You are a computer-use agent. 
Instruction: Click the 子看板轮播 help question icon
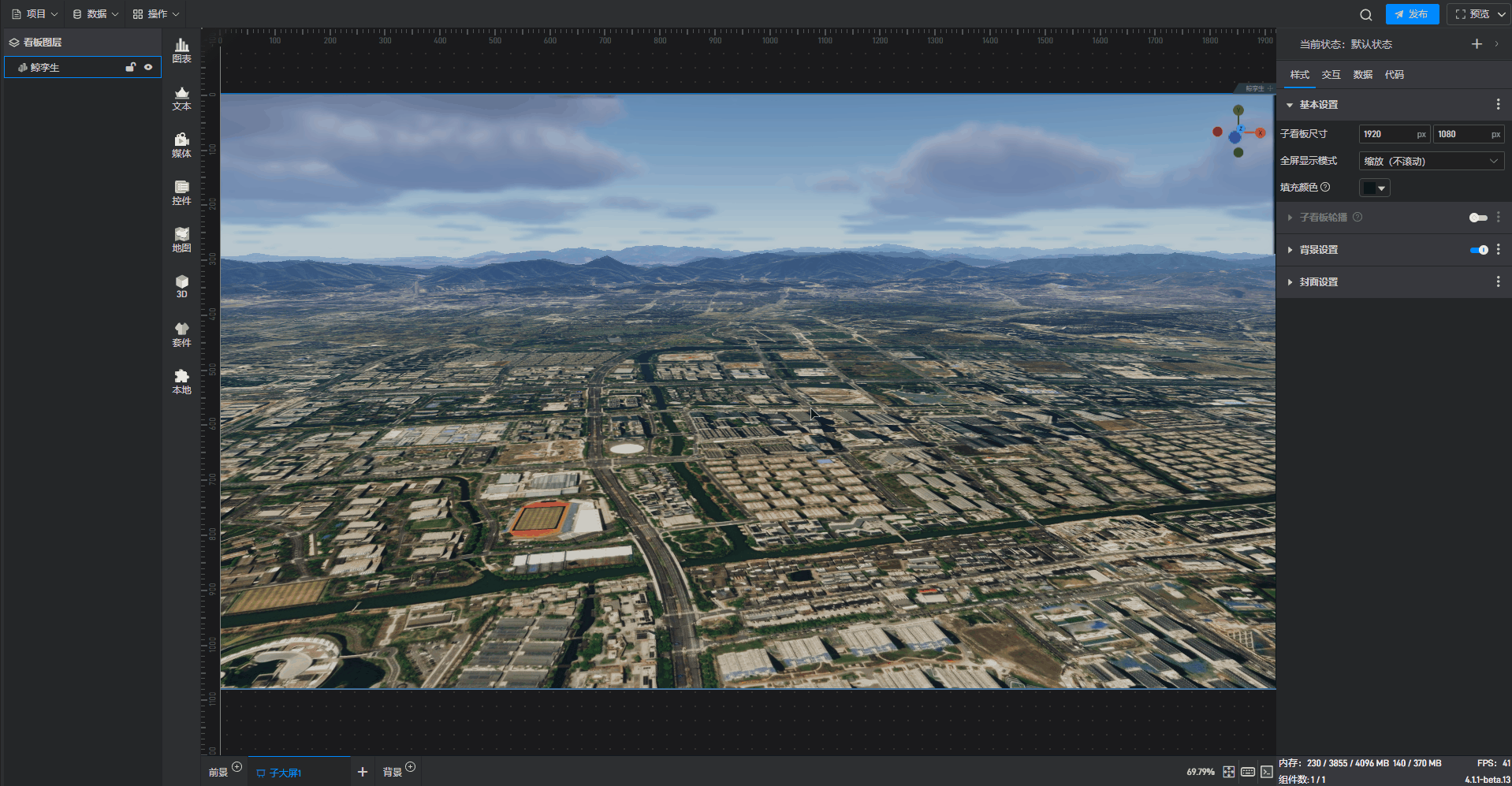pyautogui.click(x=1357, y=217)
